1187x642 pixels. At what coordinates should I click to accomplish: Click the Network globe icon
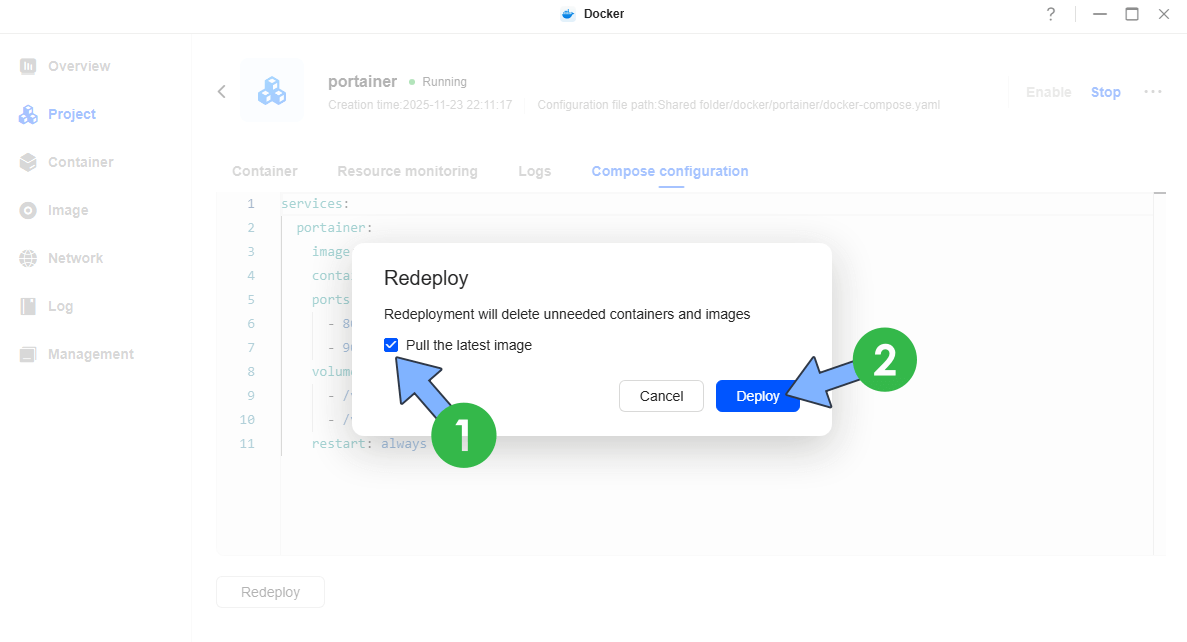click(x=28, y=258)
